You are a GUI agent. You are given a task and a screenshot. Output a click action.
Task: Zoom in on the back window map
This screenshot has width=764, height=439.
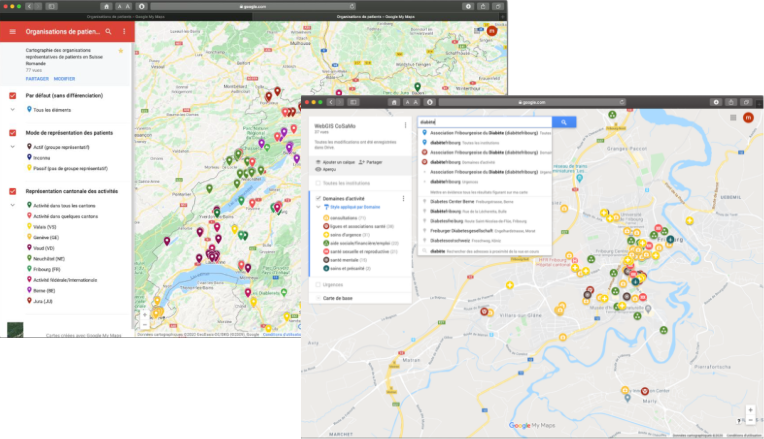(x=145, y=315)
